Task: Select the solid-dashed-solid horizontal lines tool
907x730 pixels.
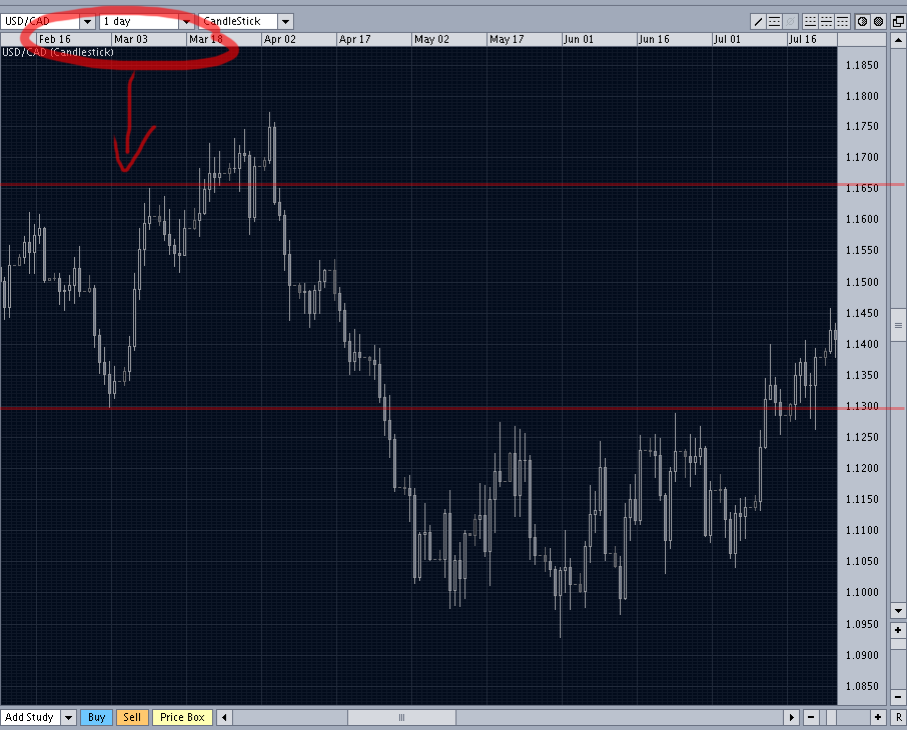Action: coord(774,22)
